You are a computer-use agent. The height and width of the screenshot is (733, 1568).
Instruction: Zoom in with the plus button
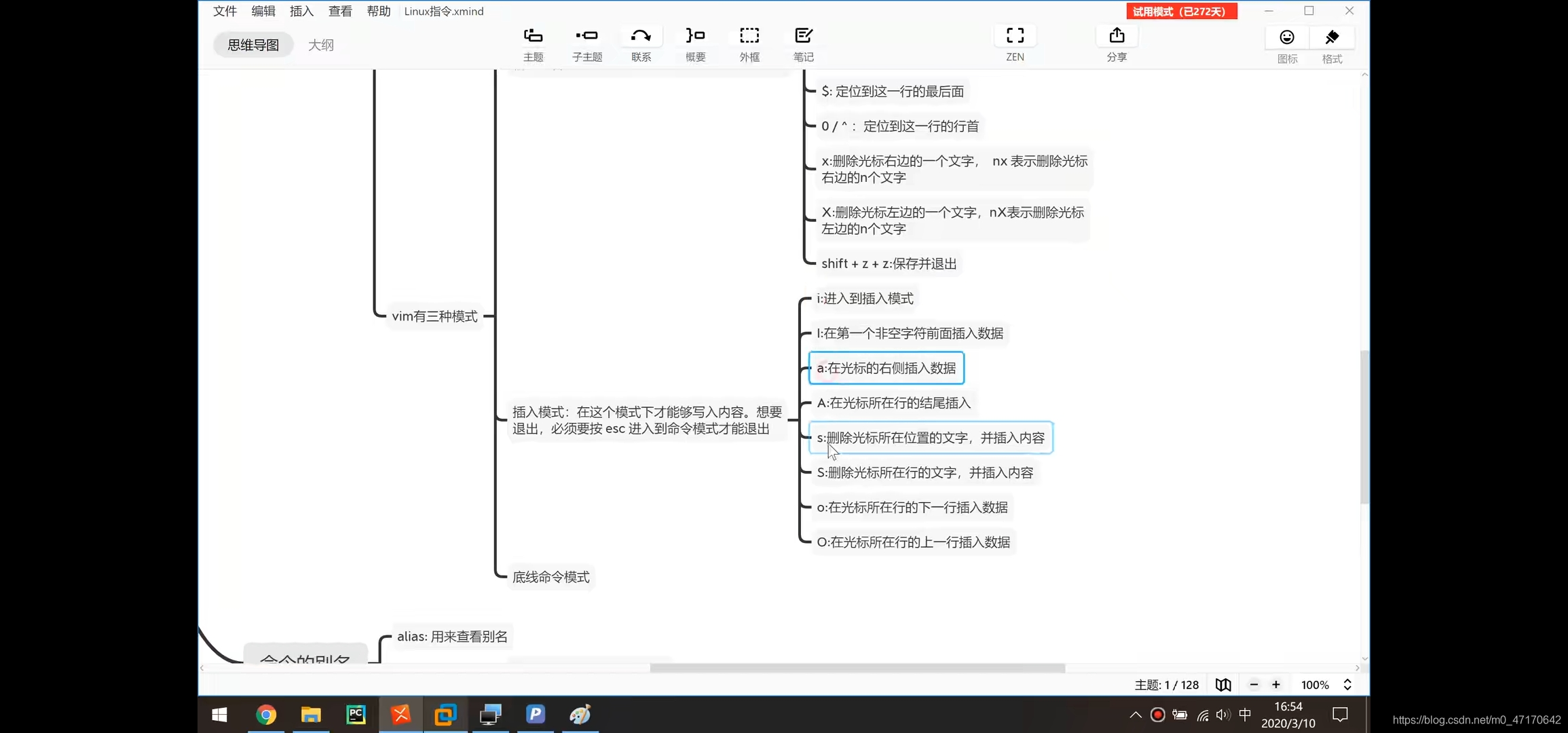1276,685
